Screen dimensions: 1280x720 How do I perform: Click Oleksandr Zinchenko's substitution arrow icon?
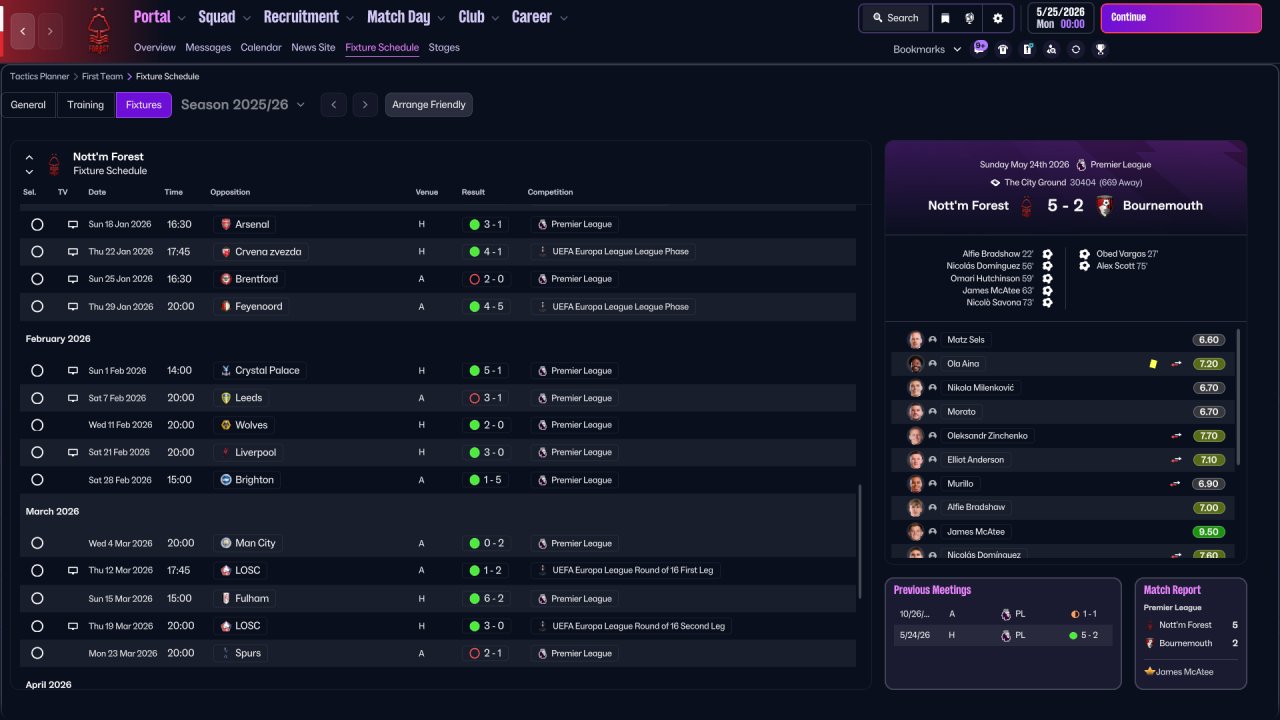click(1176, 436)
